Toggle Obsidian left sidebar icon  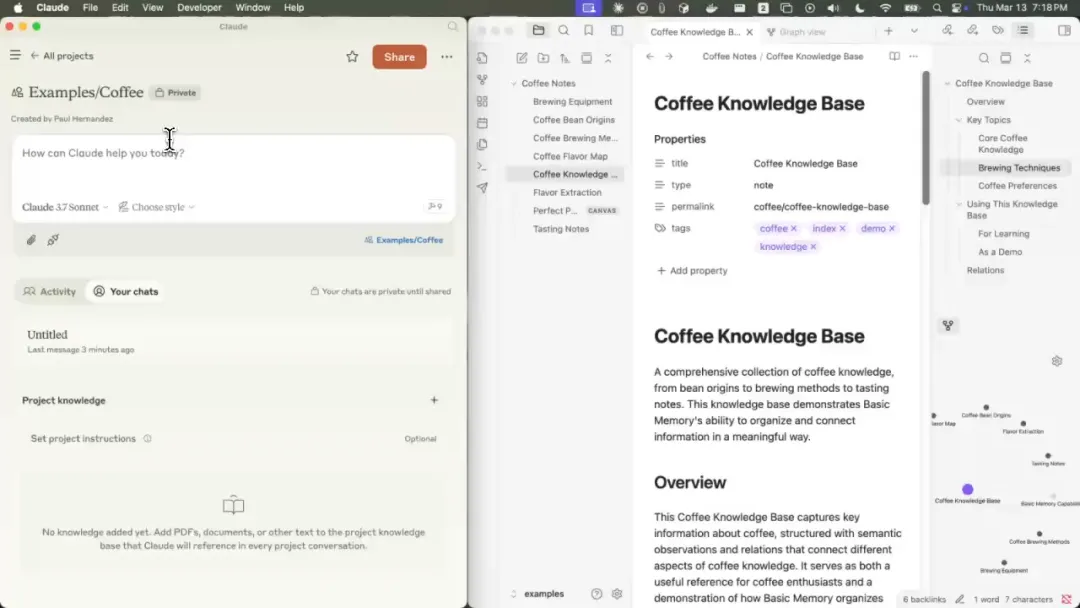point(616,30)
